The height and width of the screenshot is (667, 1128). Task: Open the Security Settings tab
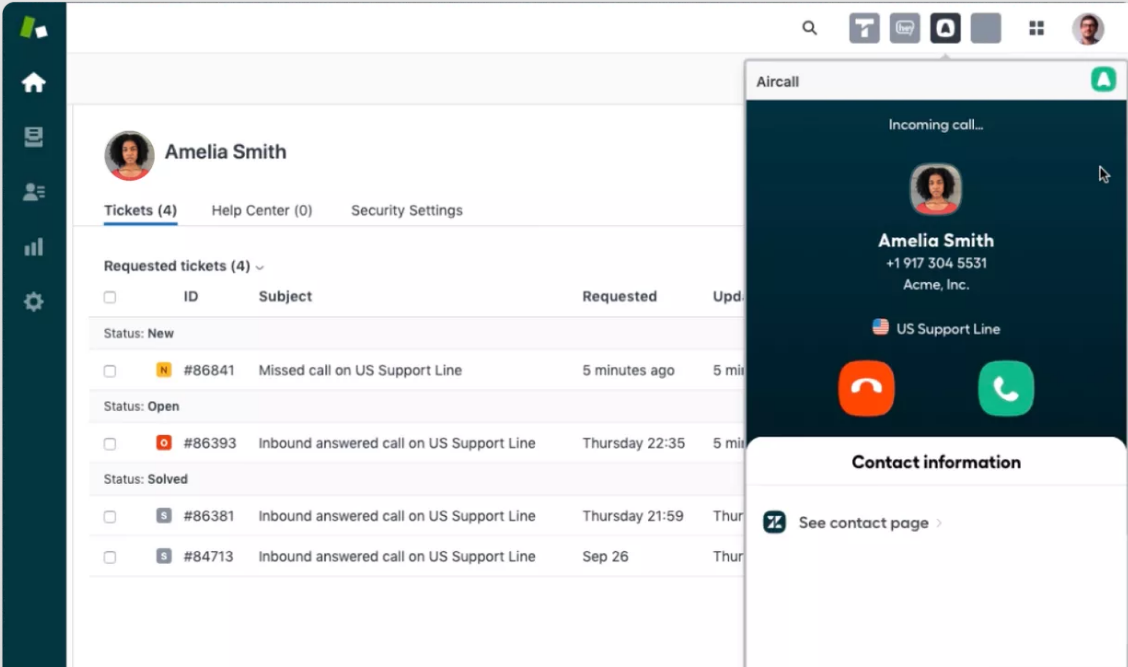406,210
